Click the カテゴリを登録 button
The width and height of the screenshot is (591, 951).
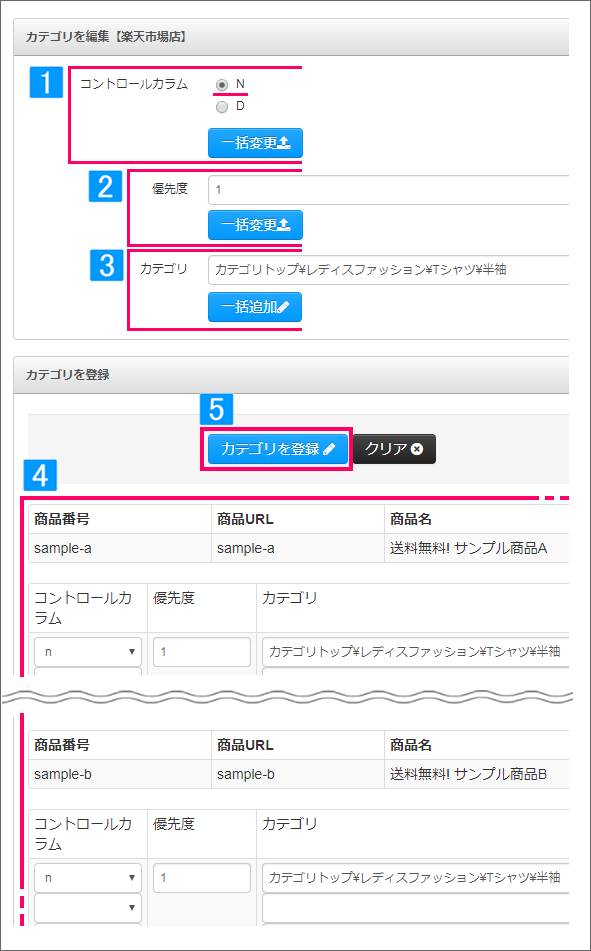coord(278,449)
